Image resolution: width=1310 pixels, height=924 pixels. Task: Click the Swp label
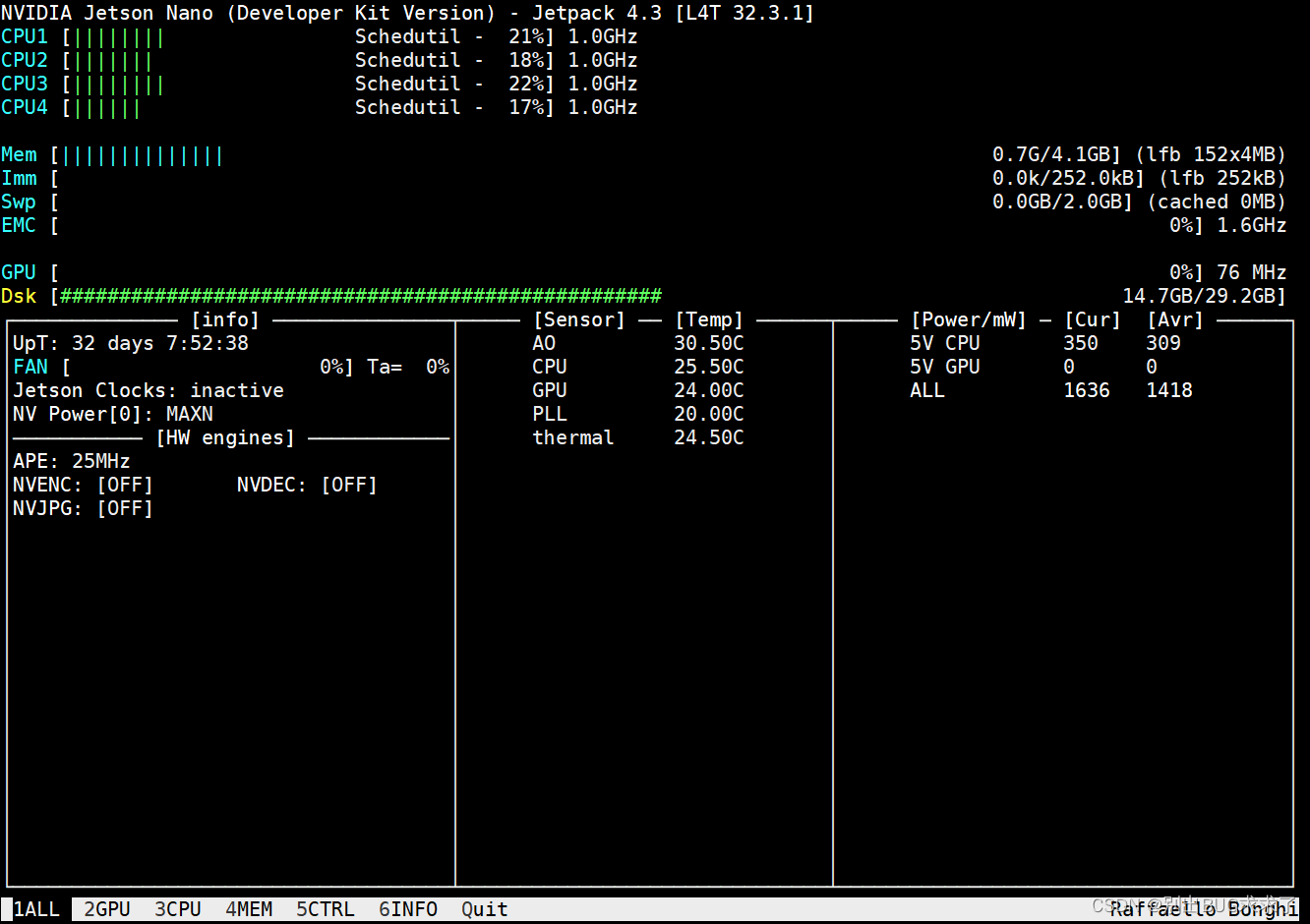19,202
